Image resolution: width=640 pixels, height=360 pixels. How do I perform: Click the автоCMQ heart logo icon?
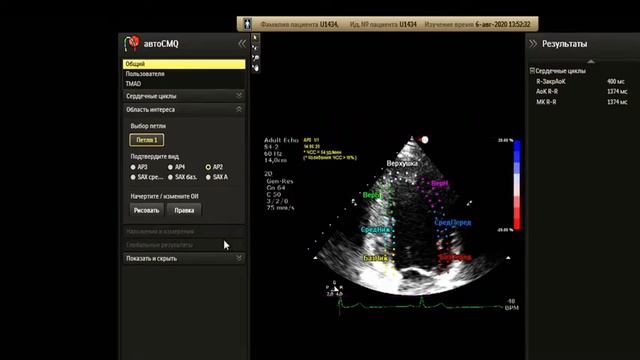pos(132,43)
